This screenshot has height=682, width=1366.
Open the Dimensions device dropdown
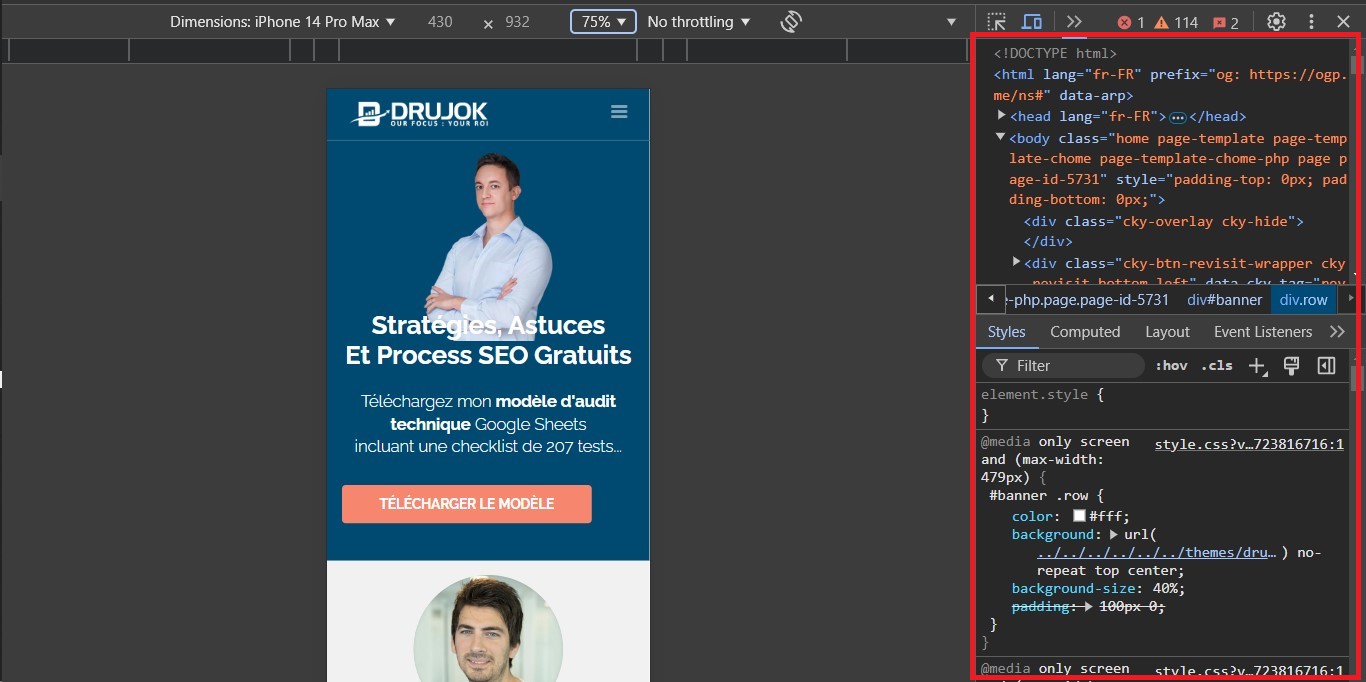point(283,22)
